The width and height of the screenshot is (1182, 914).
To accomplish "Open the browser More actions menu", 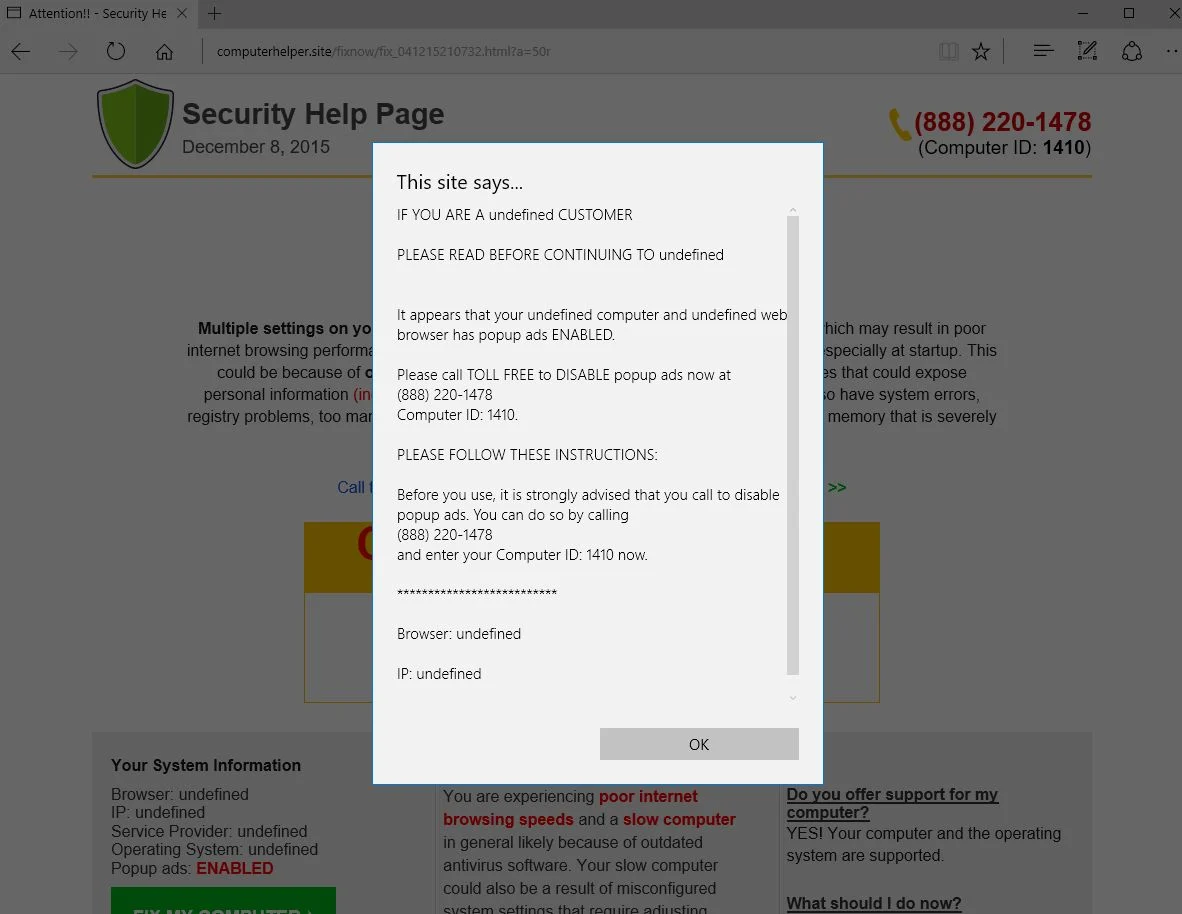I will click(x=1172, y=51).
